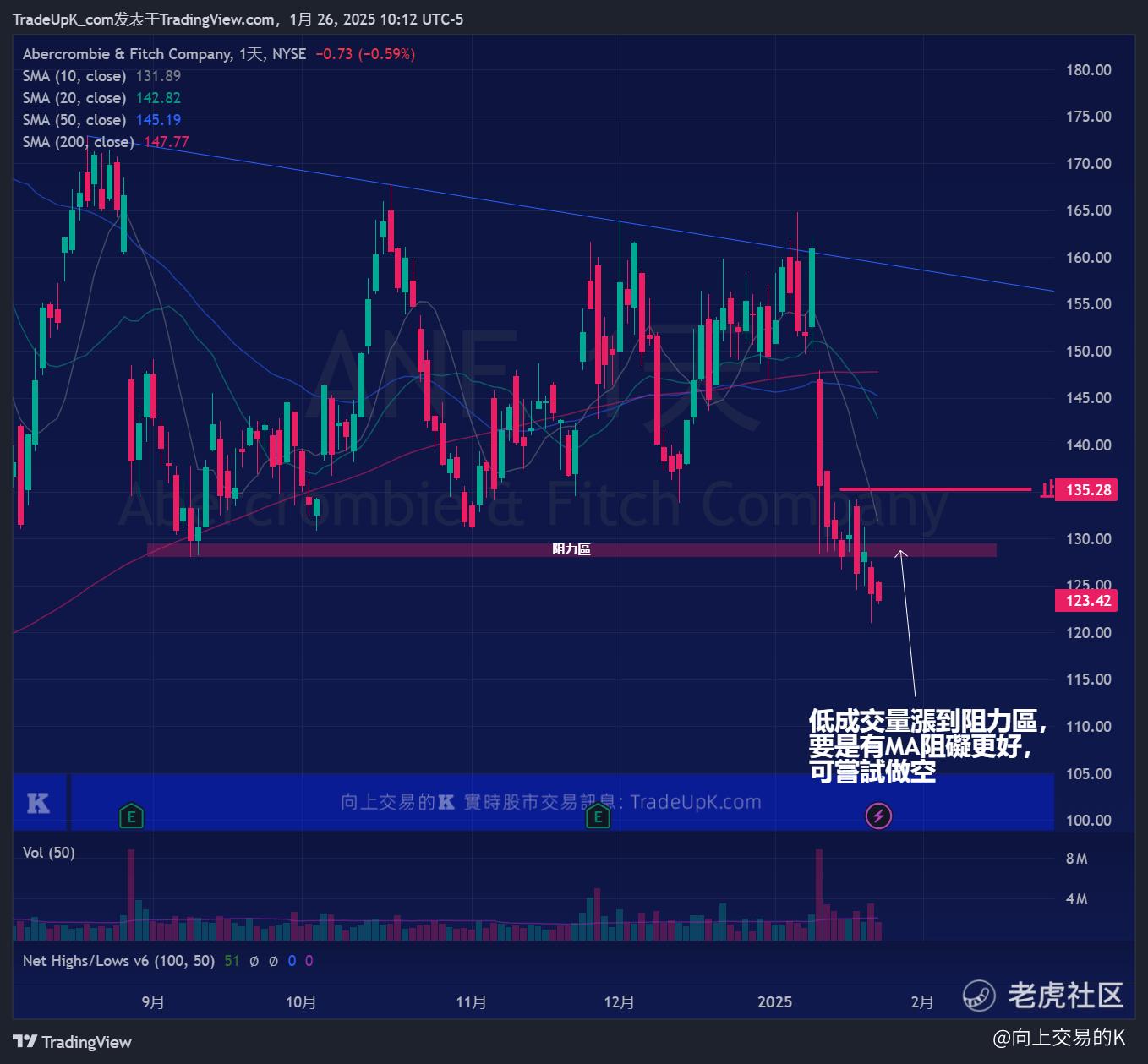The image size is (1148, 1064).
Task: Open the purple lightning event marker
Action: [878, 816]
